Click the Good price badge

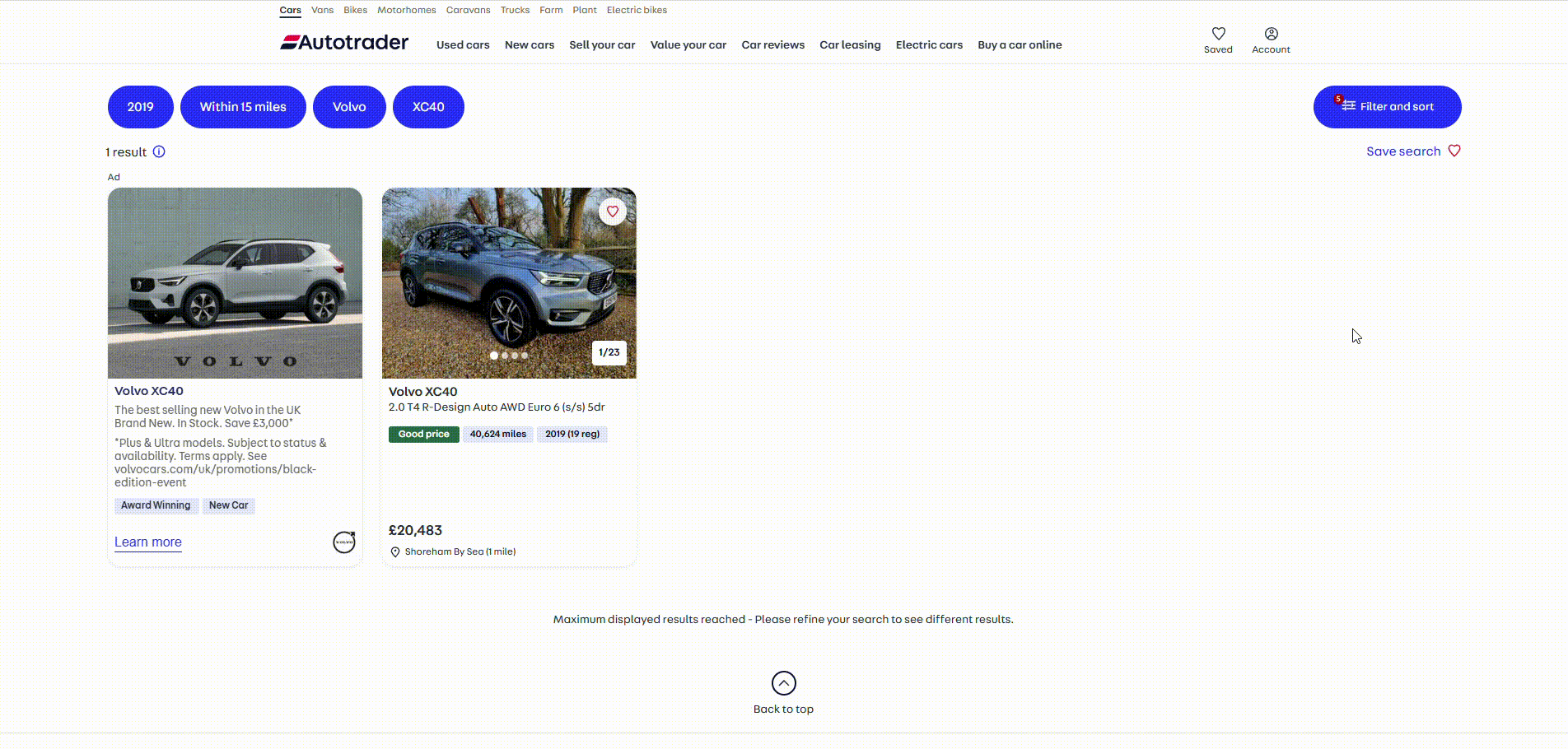tap(424, 434)
